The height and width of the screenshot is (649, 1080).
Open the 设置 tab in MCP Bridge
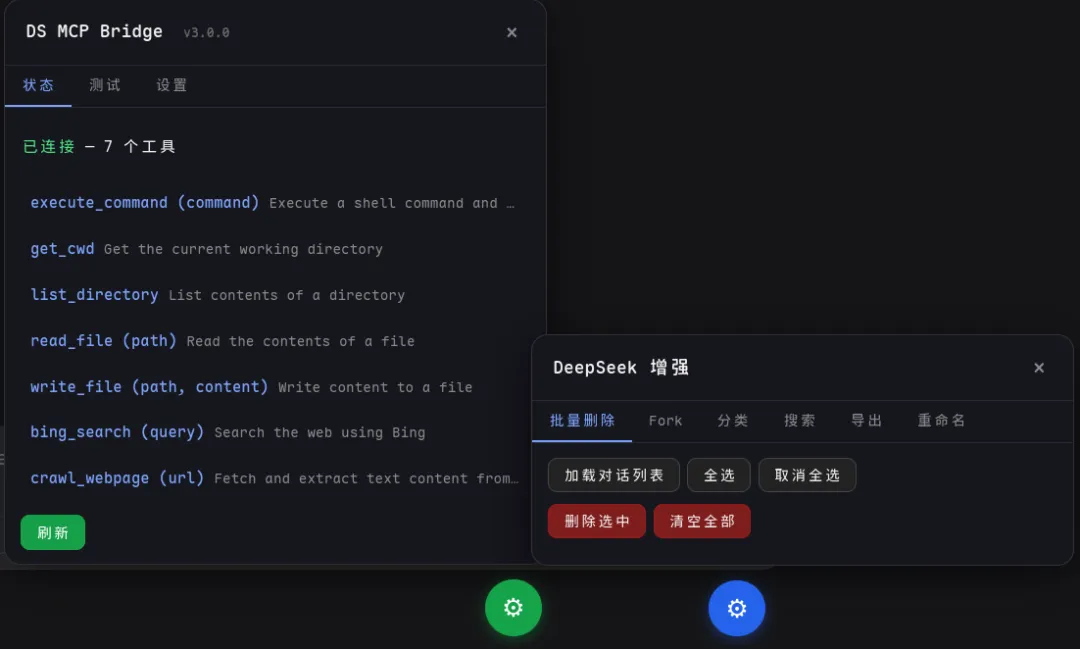coord(172,85)
